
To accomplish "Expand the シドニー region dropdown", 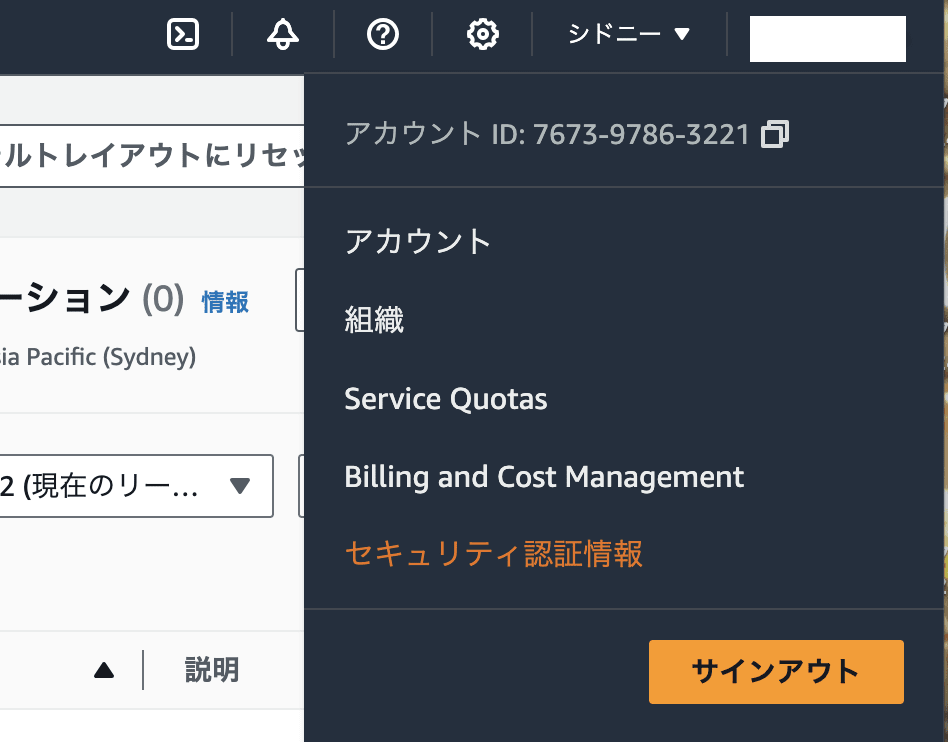I will pos(627,33).
